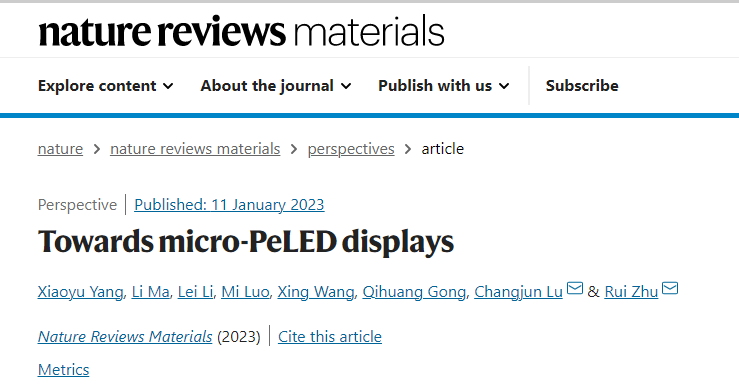Image resolution: width=739 pixels, height=388 pixels.
Task: Click the Subscribe menu item
Action: pos(582,86)
